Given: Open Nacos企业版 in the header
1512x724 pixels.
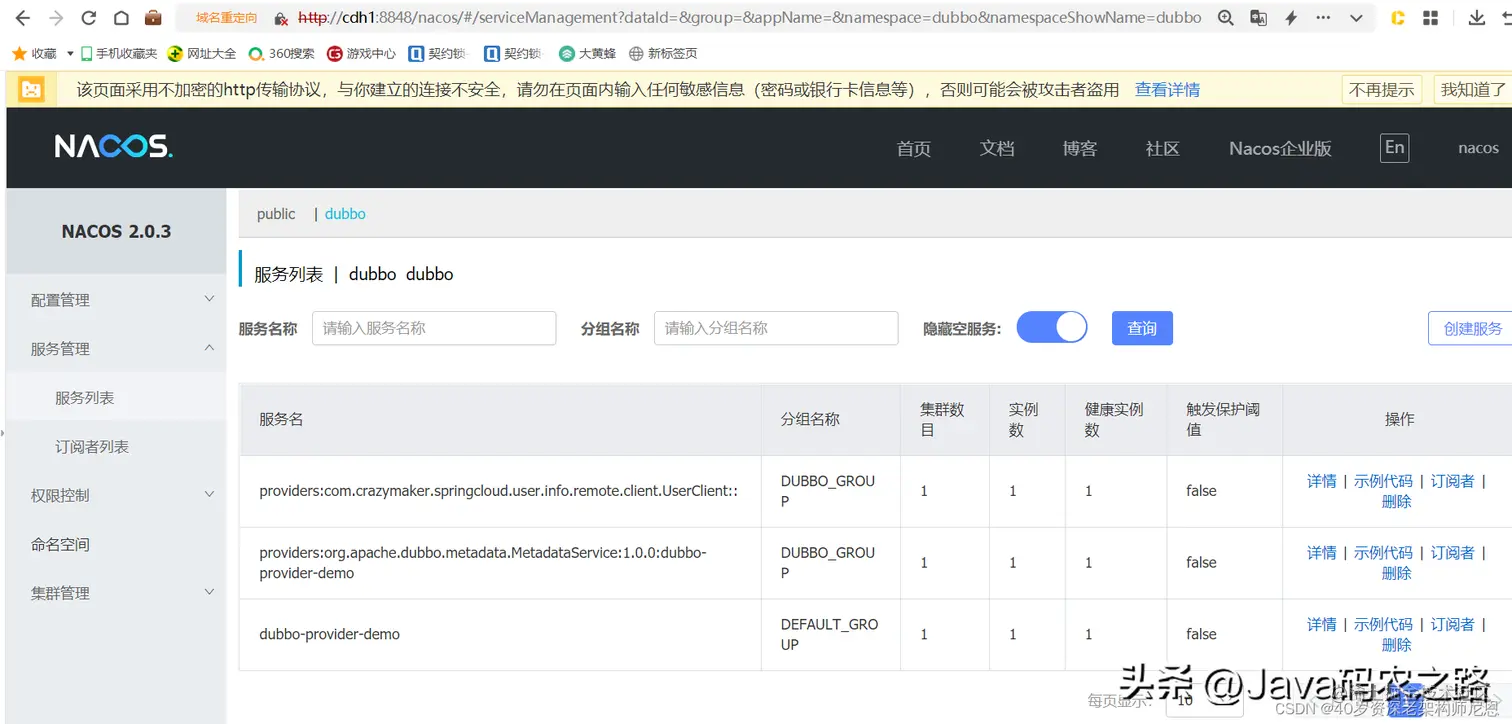Looking at the screenshot, I should coord(1280,148).
